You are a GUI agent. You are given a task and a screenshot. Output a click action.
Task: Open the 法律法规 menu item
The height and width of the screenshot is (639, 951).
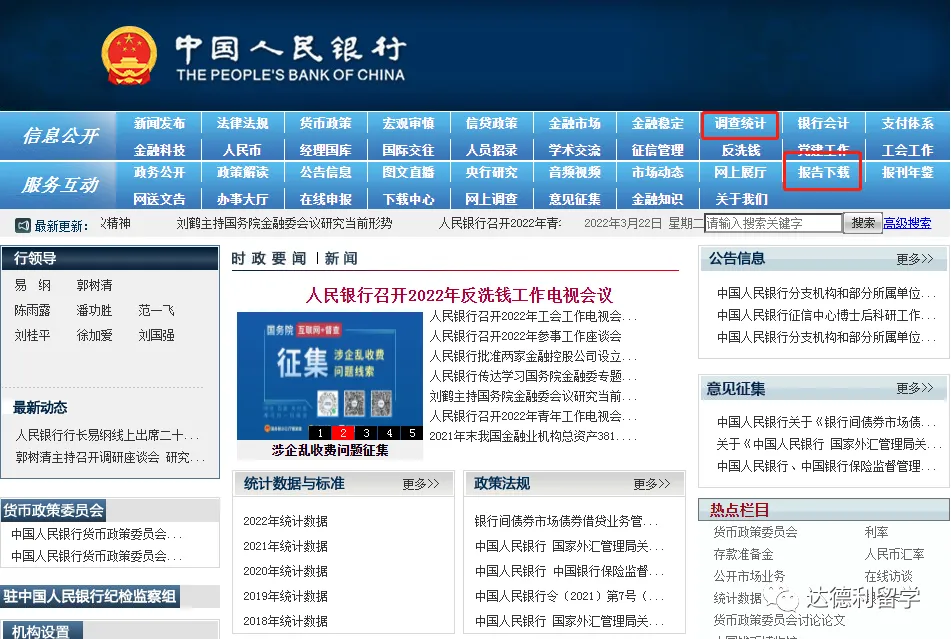[x=242, y=123]
